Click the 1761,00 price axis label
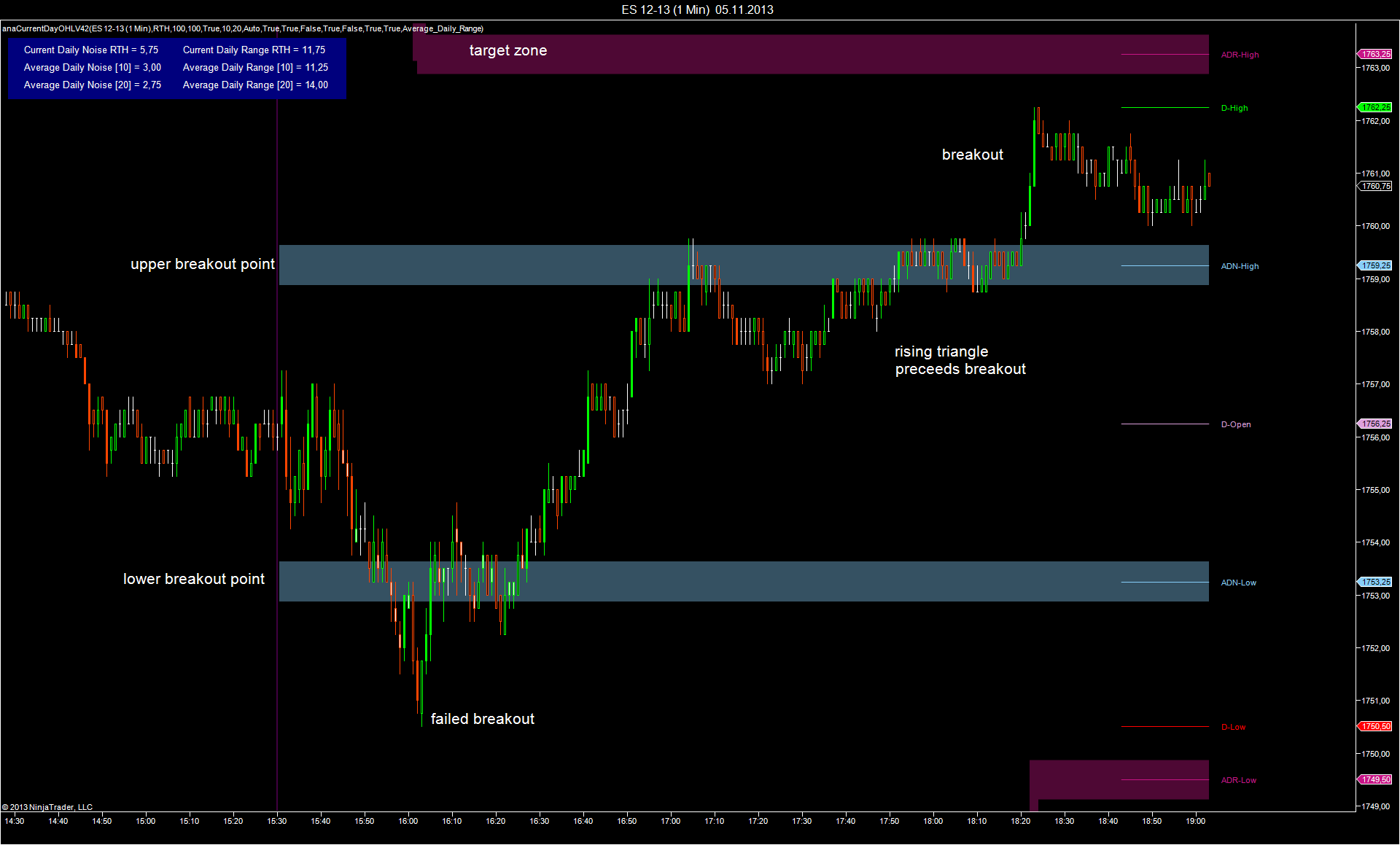Image resolution: width=1400 pixels, height=845 pixels. click(x=1376, y=174)
